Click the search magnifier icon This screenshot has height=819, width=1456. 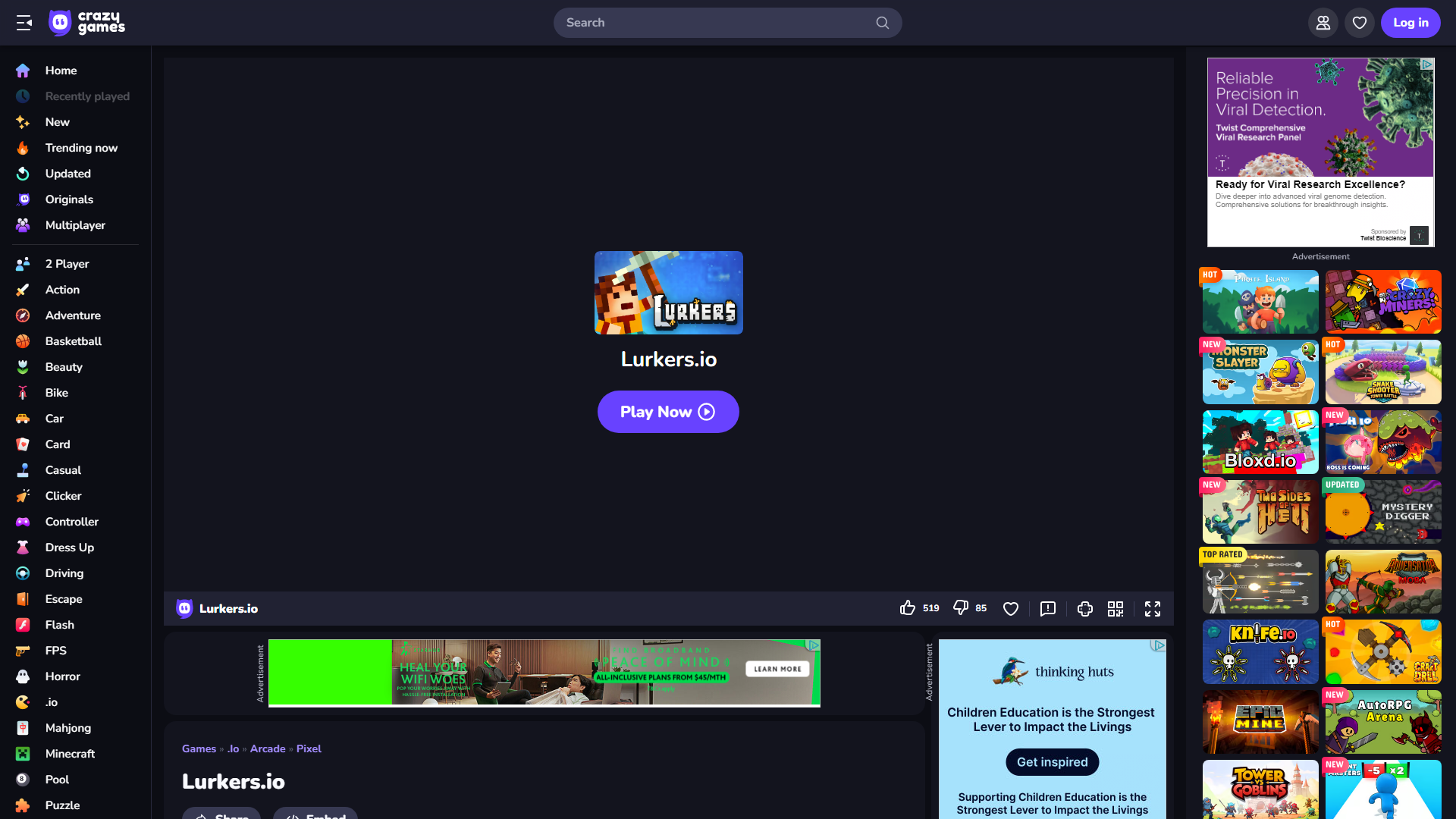click(882, 23)
